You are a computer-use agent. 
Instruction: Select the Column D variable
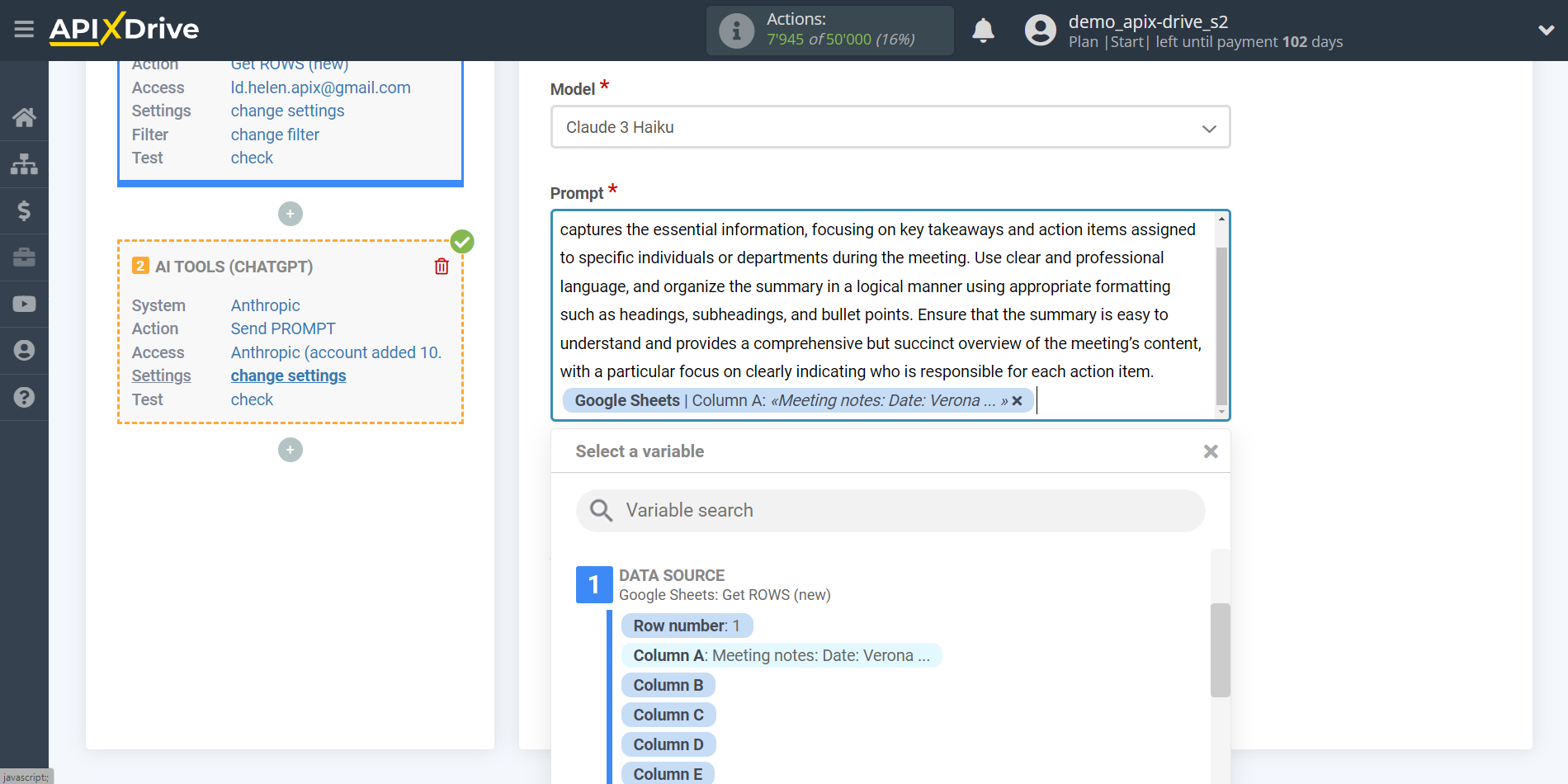point(668,744)
